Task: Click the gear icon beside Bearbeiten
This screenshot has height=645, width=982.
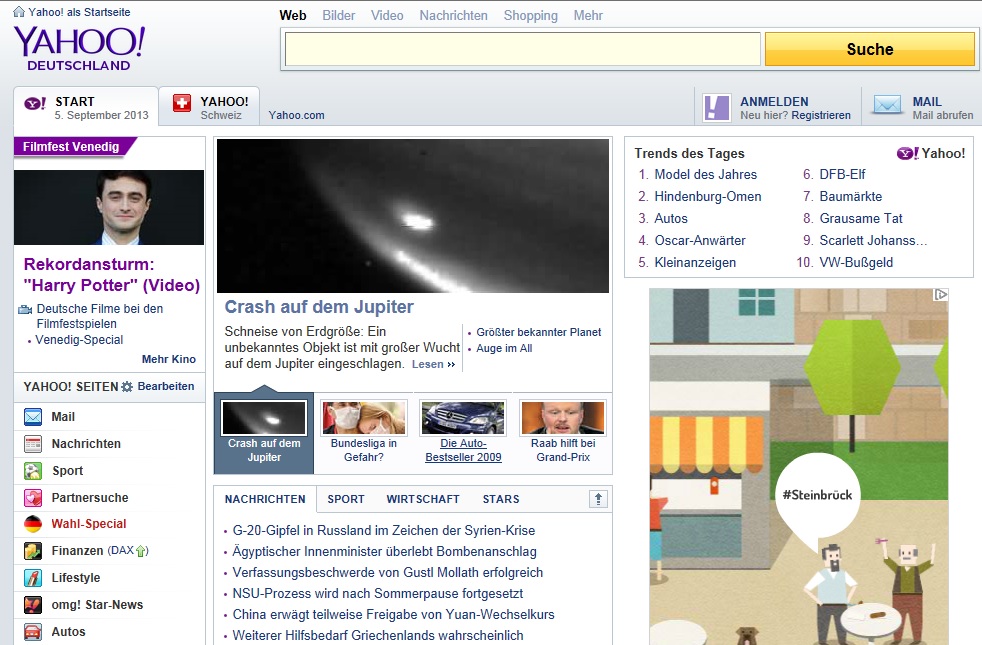Action: [127, 386]
